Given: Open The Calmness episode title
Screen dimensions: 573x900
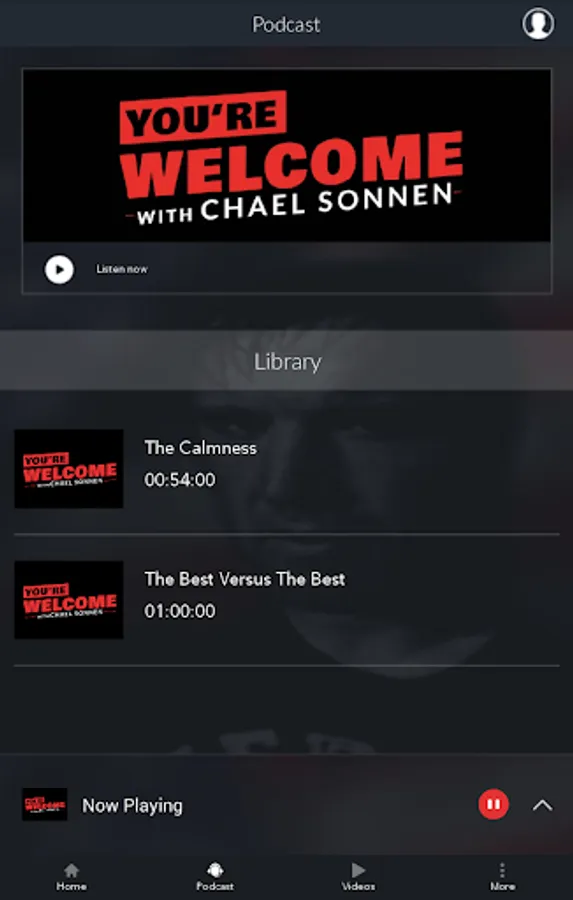Looking at the screenshot, I should (200, 448).
